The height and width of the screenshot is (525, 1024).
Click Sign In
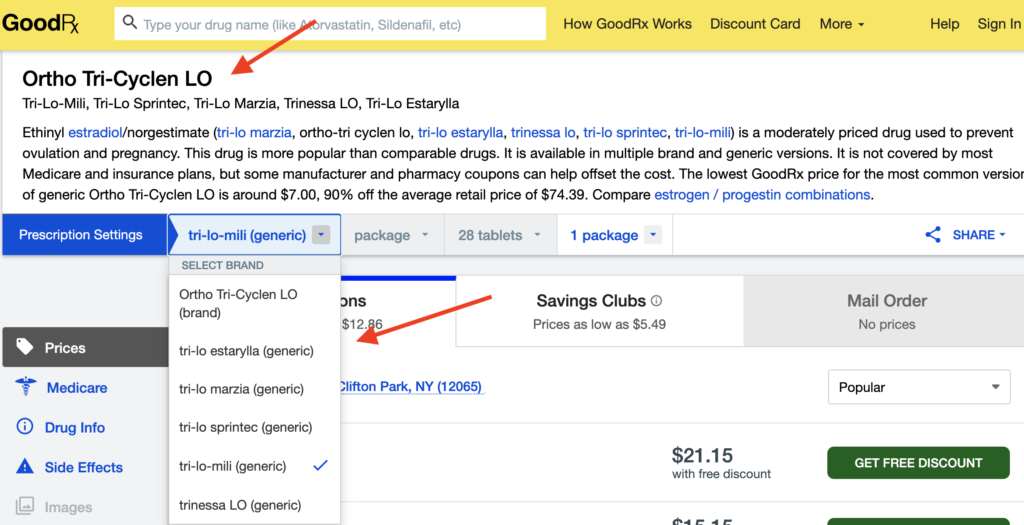[x=999, y=24]
